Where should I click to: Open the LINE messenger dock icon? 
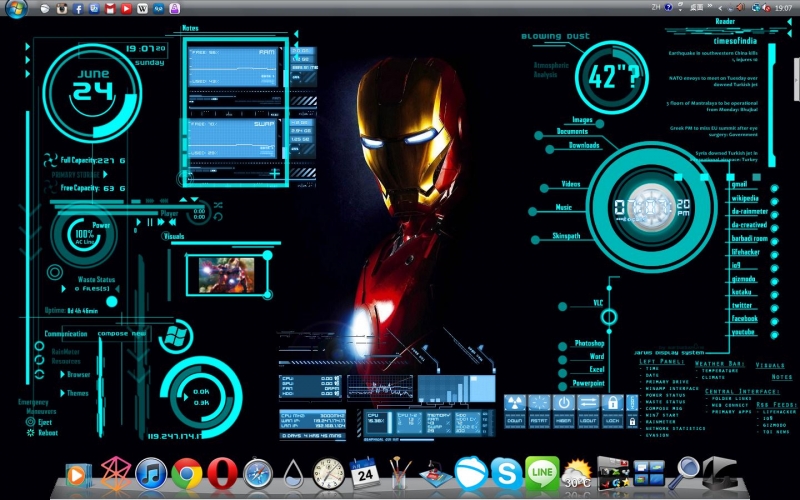(541, 472)
